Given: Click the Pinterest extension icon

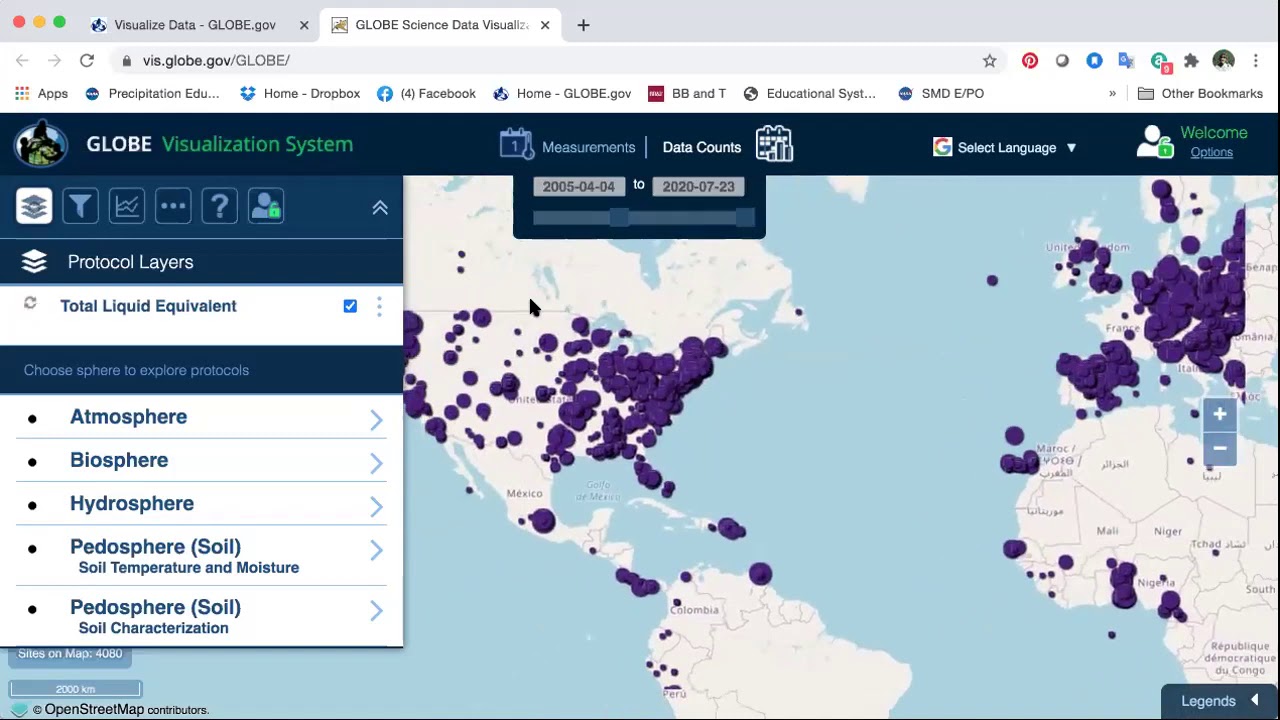Looking at the screenshot, I should [1030, 61].
